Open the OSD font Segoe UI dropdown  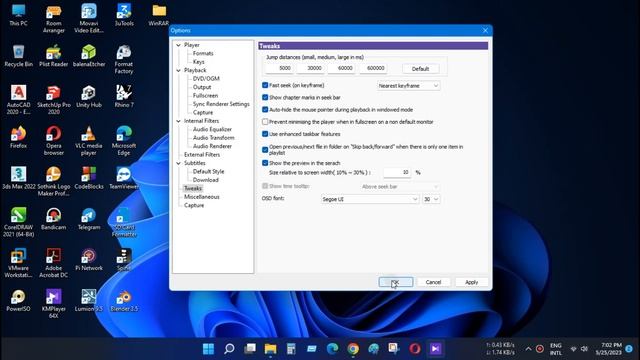tap(370, 199)
